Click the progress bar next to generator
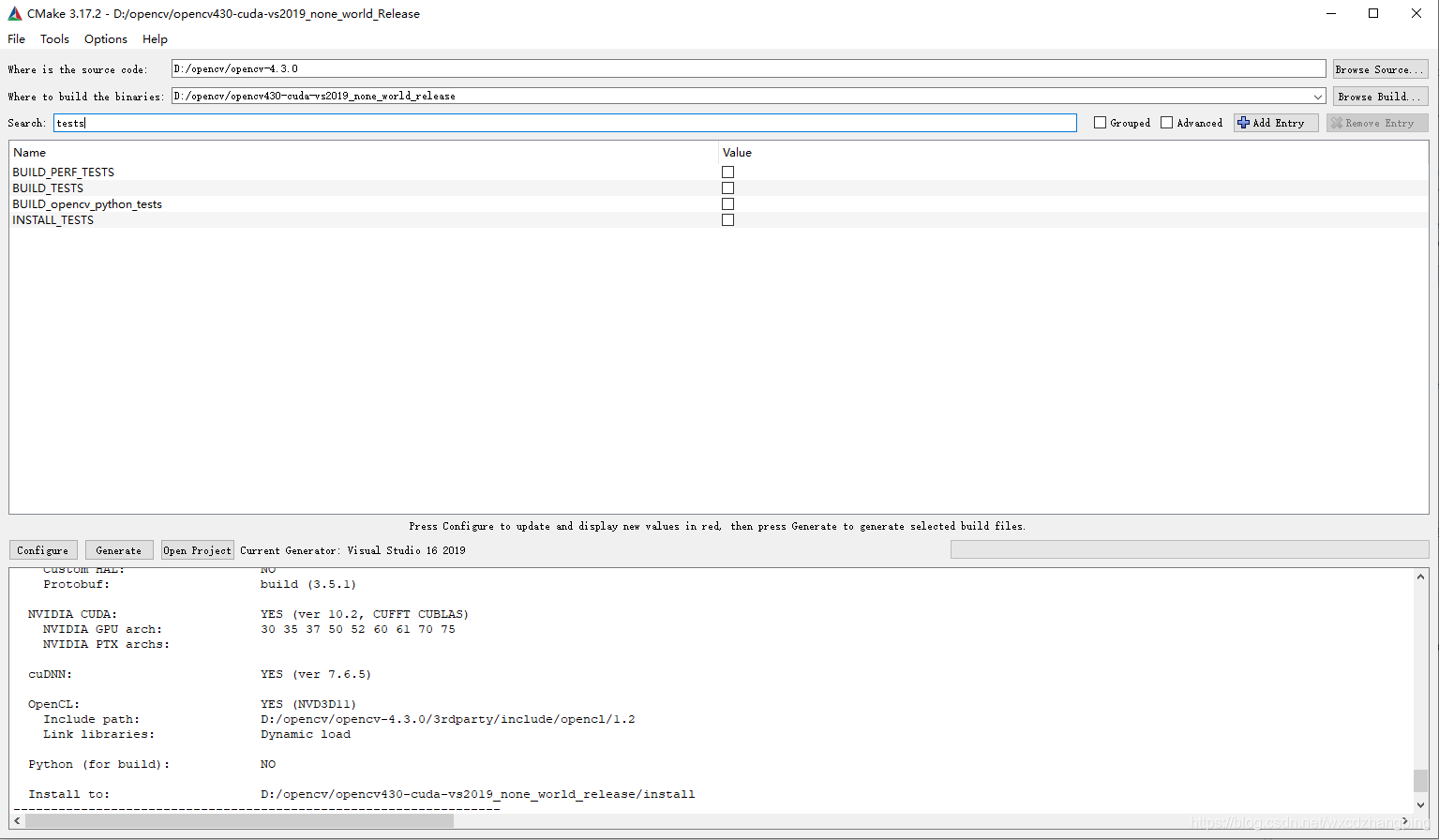1439x840 pixels. click(x=1189, y=549)
